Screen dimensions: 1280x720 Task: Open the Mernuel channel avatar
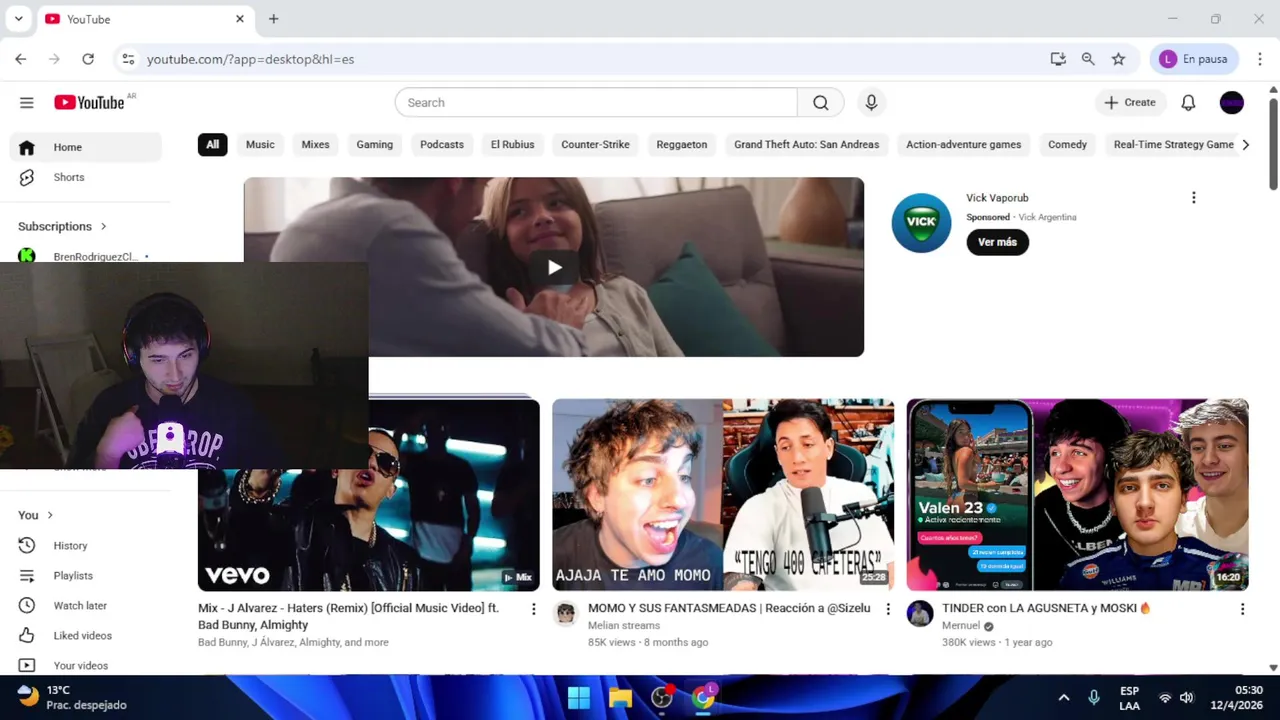[x=920, y=613]
